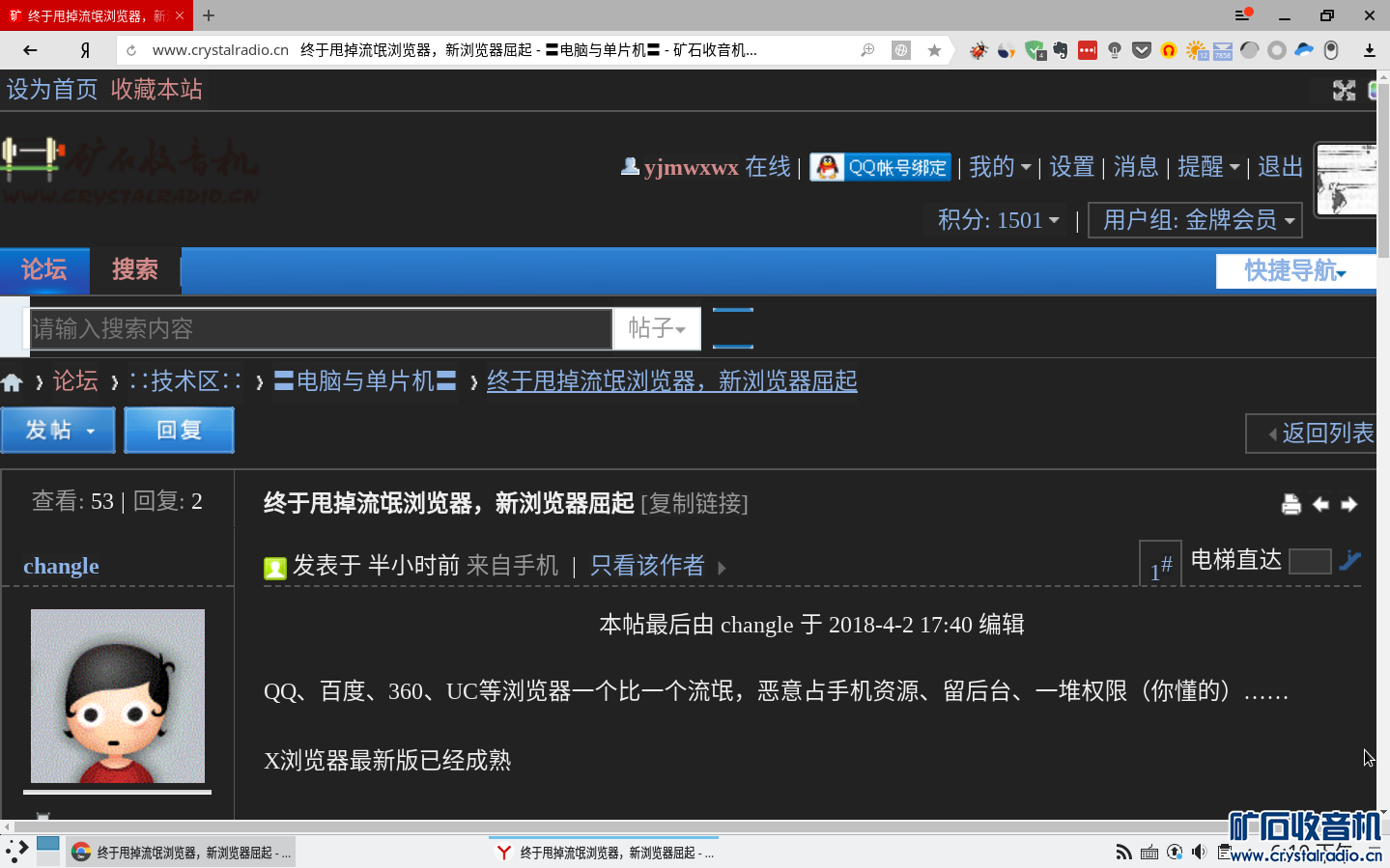Click 只看该作者 to filter posts
This screenshot has height=868, width=1390.
click(x=647, y=566)
